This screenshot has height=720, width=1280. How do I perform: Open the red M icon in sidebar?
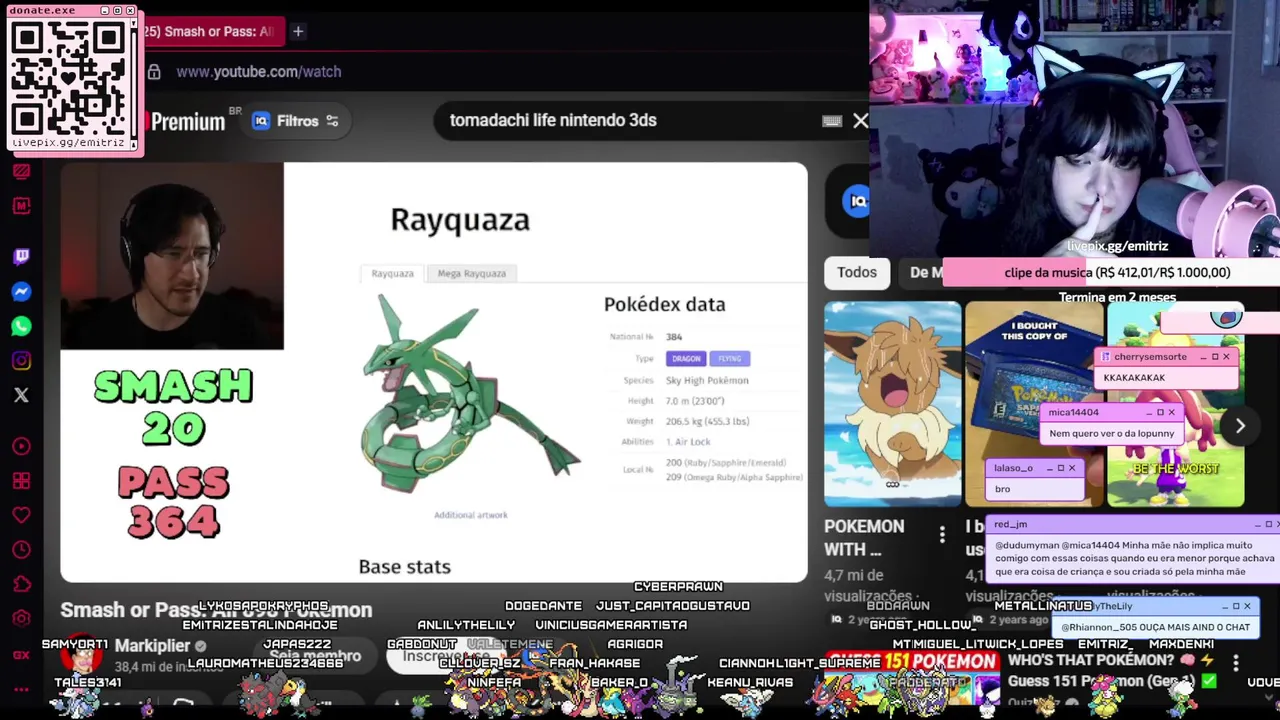21,205
